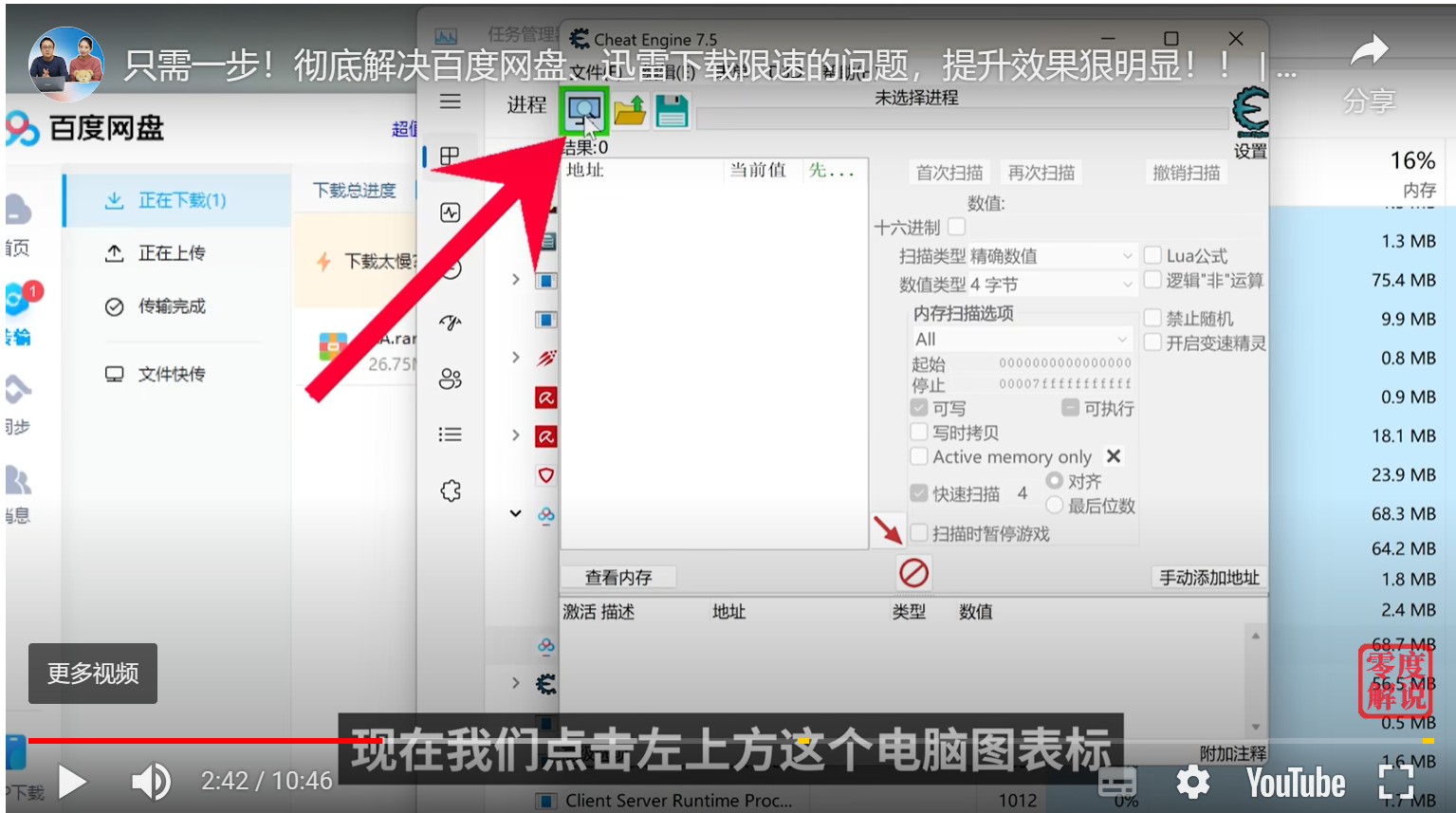Select 传输完成 in Baidu Netdisk
The image size is (1456, 813).
[x=176, y=306]
